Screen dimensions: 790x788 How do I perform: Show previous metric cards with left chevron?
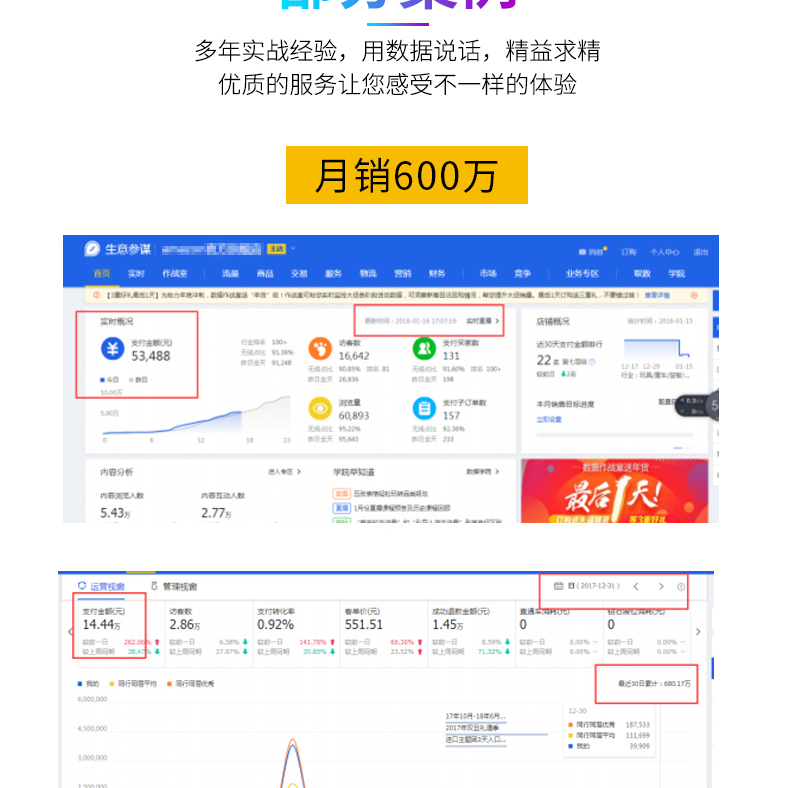pos(71,631)
